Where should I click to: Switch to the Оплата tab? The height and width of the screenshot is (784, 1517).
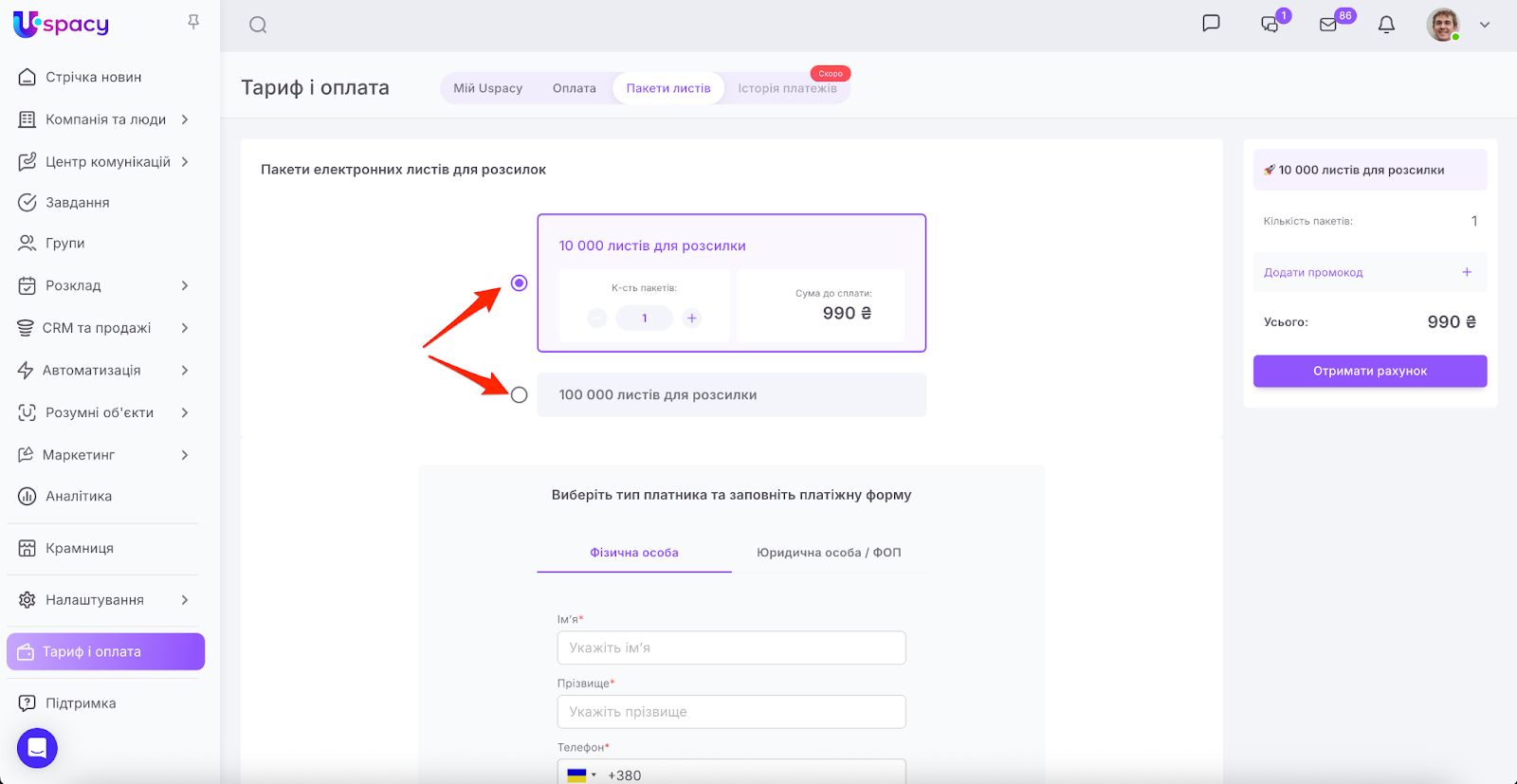coord(574,88)
